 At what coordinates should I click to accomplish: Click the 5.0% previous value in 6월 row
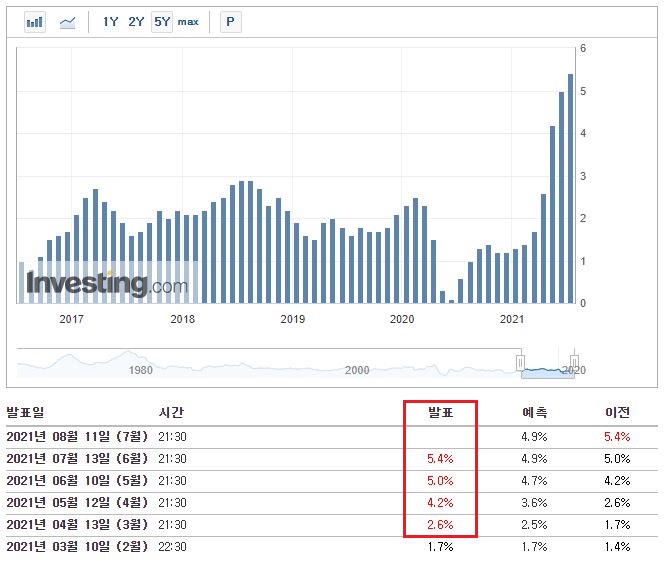617,458
